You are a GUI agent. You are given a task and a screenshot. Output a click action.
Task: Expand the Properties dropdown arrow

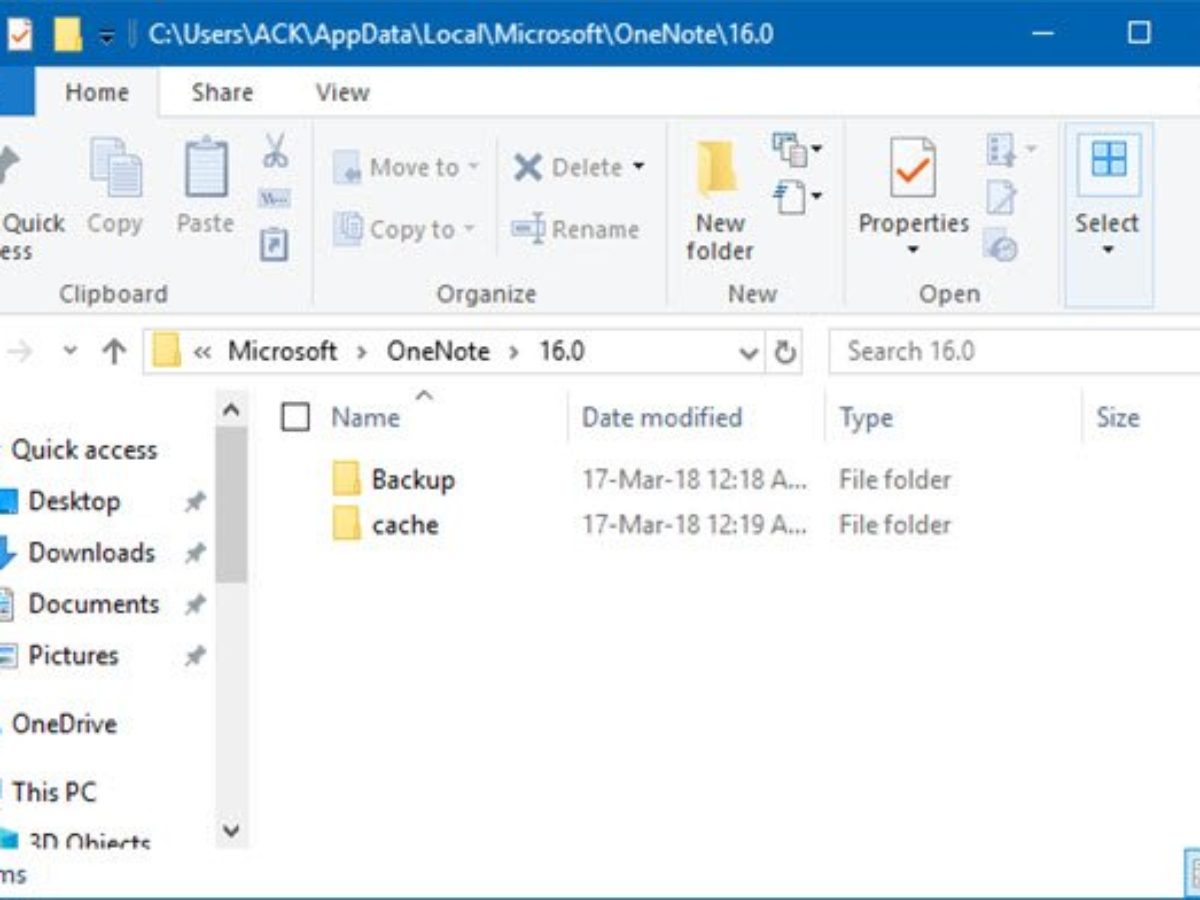913,249
